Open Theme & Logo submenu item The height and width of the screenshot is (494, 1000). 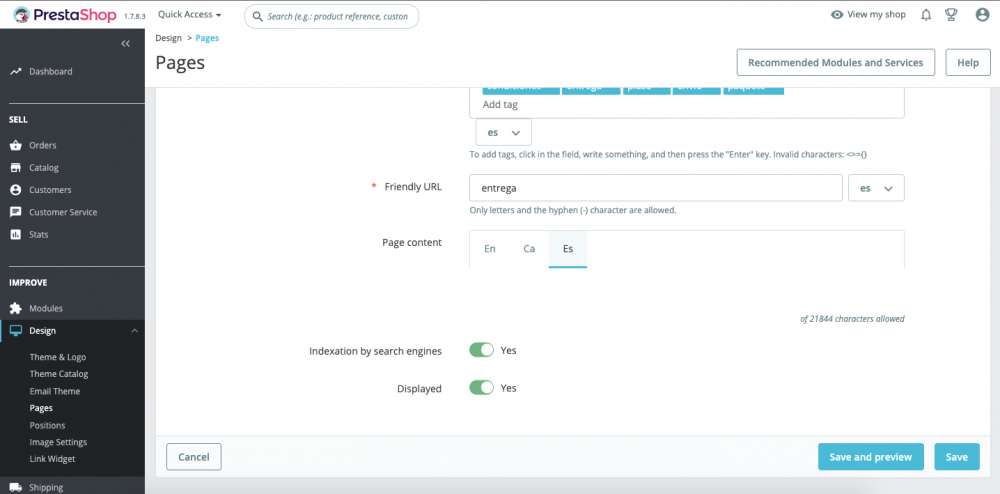[x=57, y=357]
